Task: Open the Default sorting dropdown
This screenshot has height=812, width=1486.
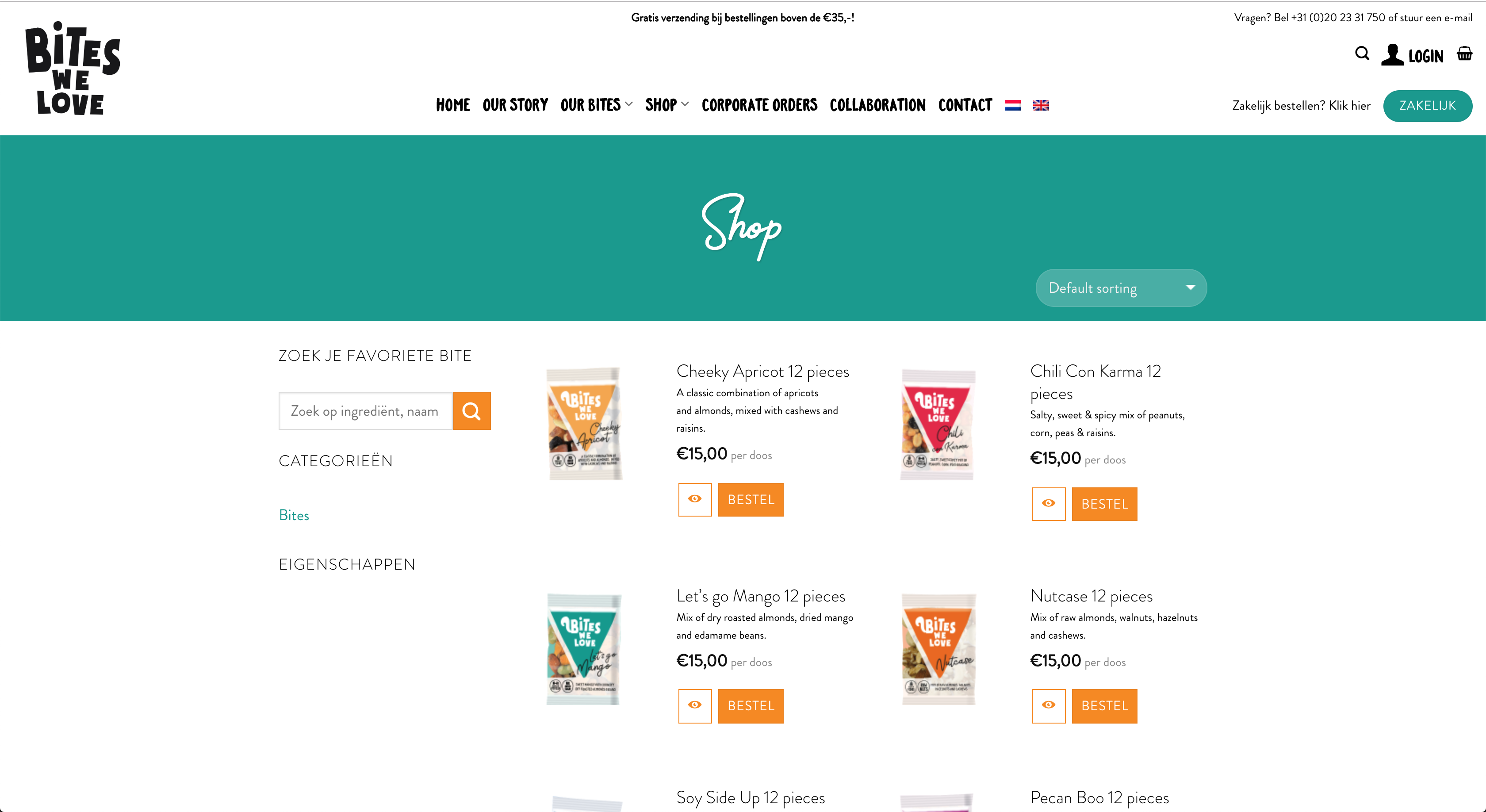Action: tap(1121, 288)
